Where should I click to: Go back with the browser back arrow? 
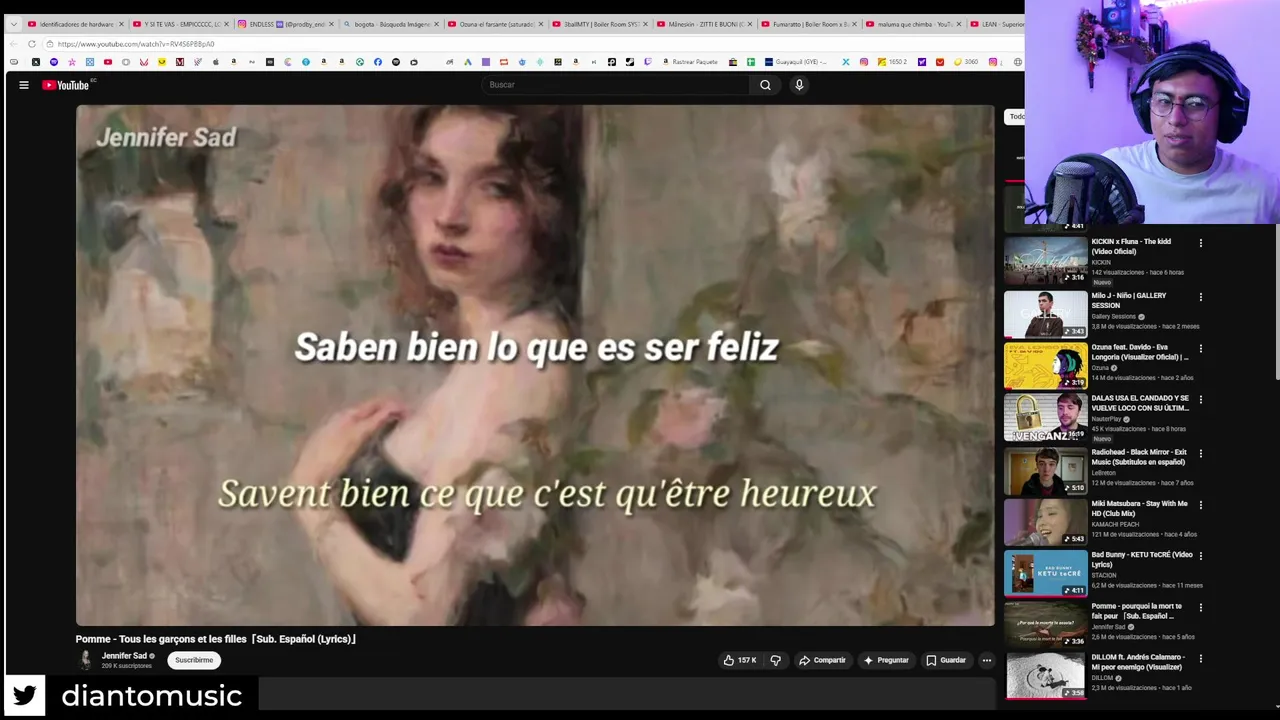(x=13, y=44)
